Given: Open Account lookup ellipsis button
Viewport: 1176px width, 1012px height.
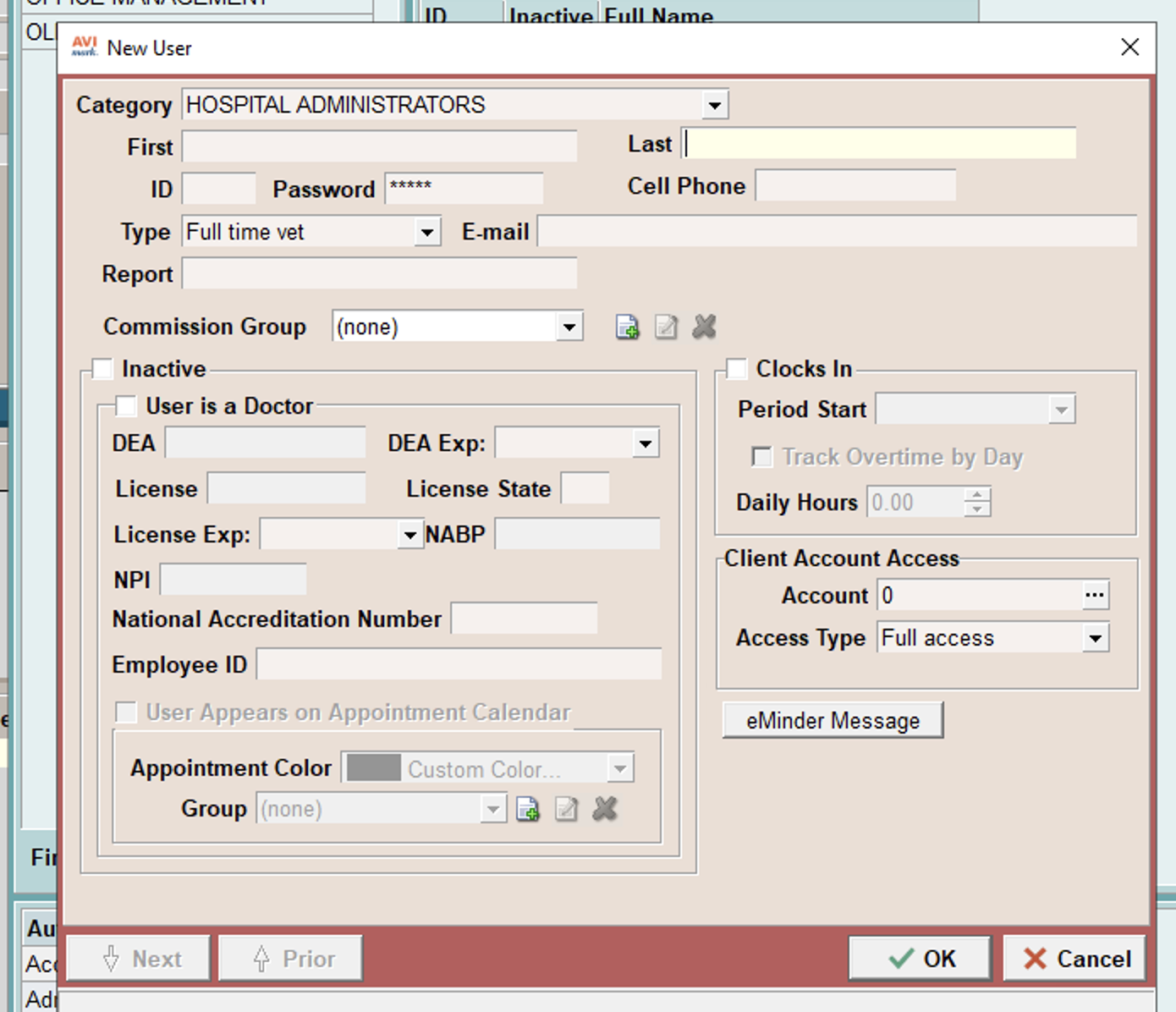Looking at the screenshot, I should tap(1095, 596).
